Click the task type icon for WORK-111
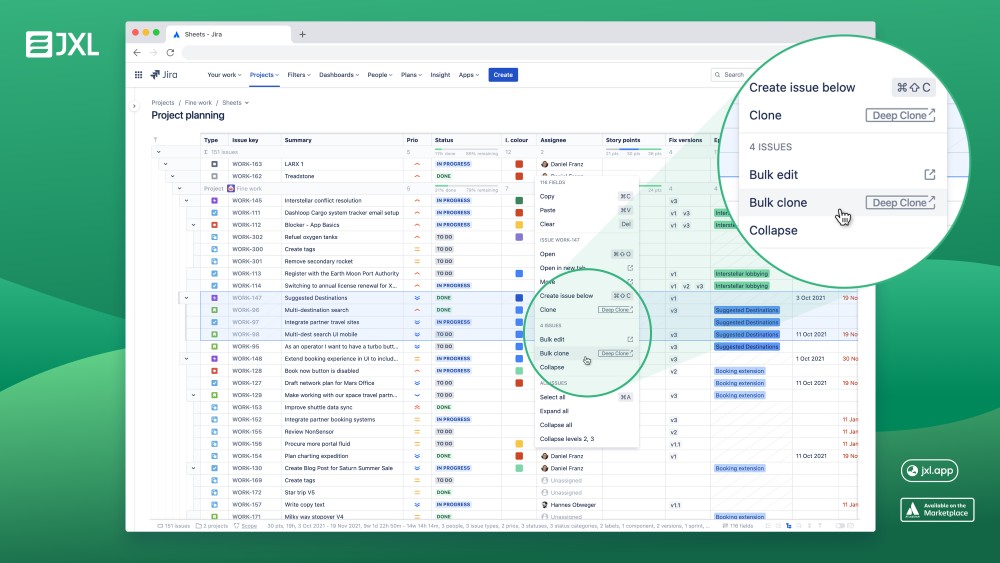 pos(214,213)
